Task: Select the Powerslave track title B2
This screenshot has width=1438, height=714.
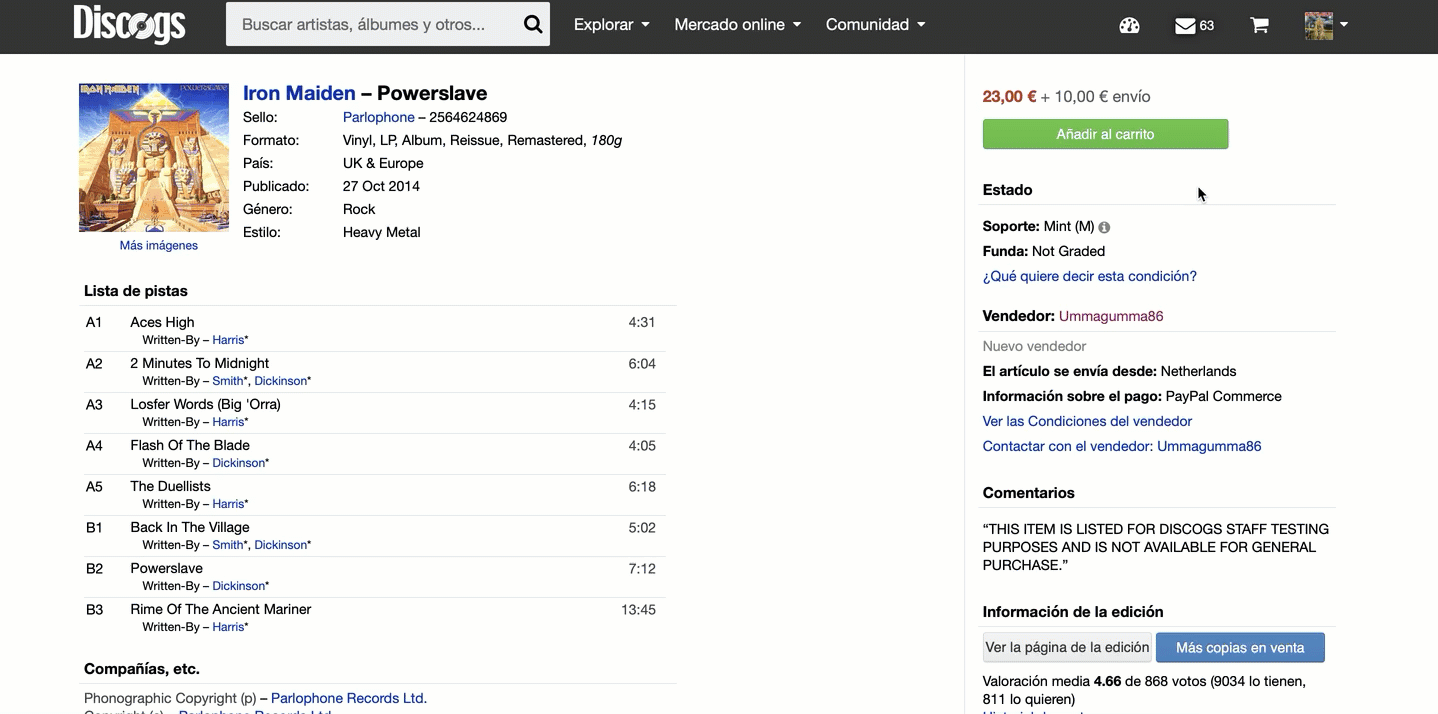Action: [166, 568]
